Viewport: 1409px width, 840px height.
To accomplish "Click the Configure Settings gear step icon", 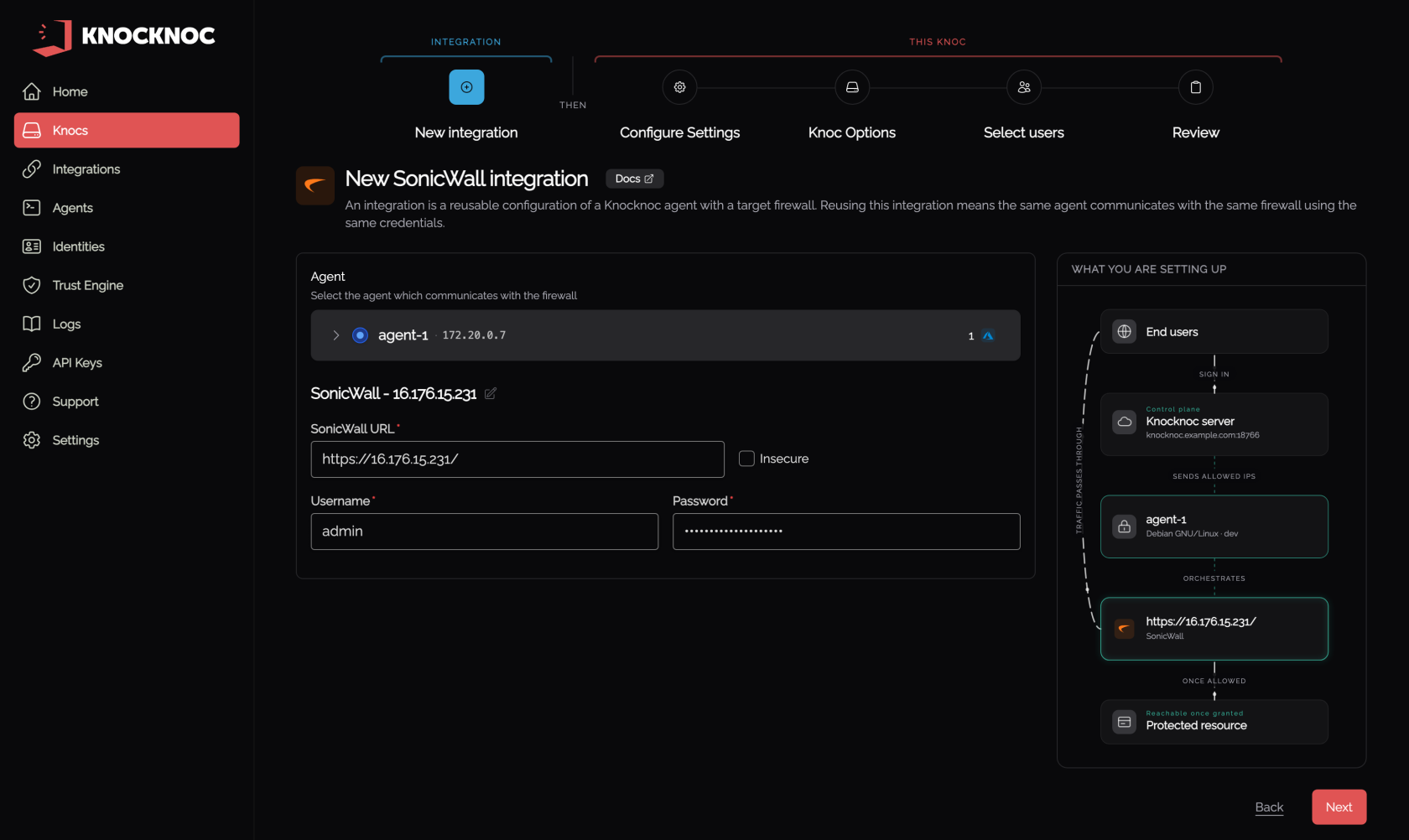I will pyautogui.click(x=680, y=87).
